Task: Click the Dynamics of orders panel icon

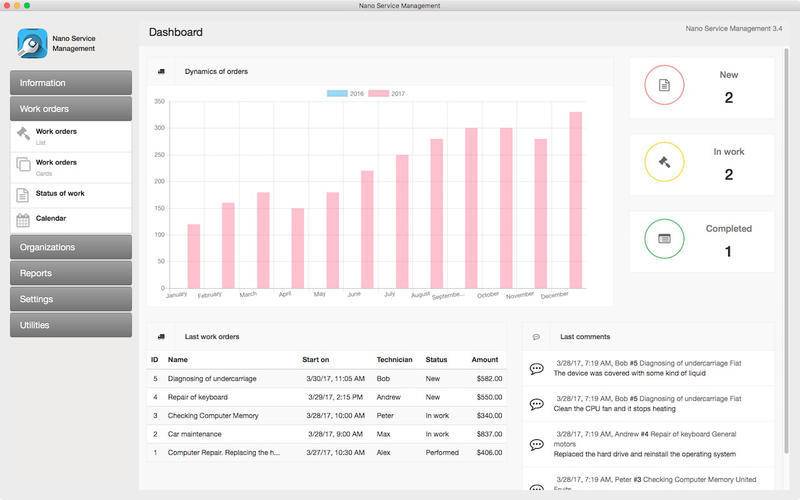Action: (x=161, y=71)
